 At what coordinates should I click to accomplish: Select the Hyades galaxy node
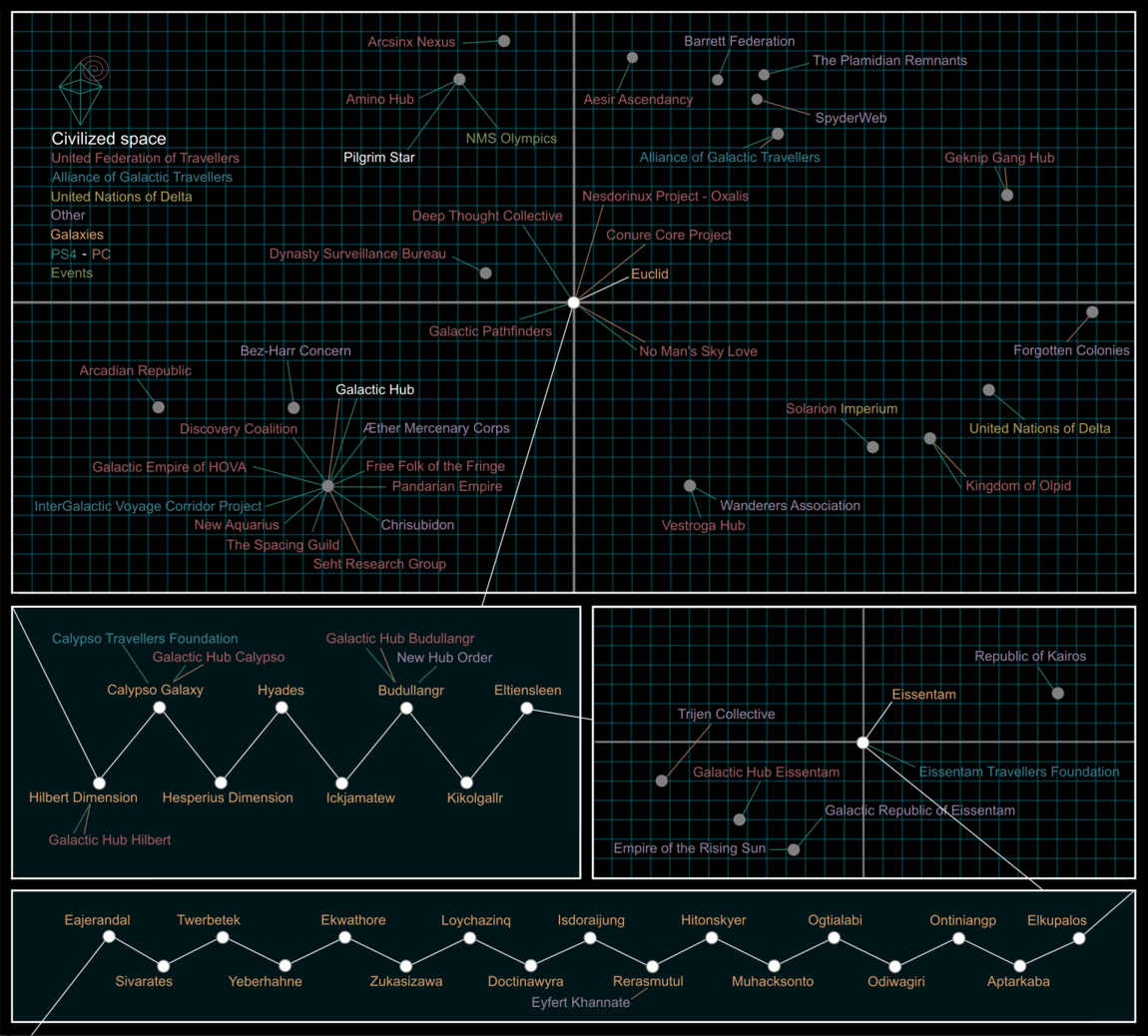tap(282, 708)
